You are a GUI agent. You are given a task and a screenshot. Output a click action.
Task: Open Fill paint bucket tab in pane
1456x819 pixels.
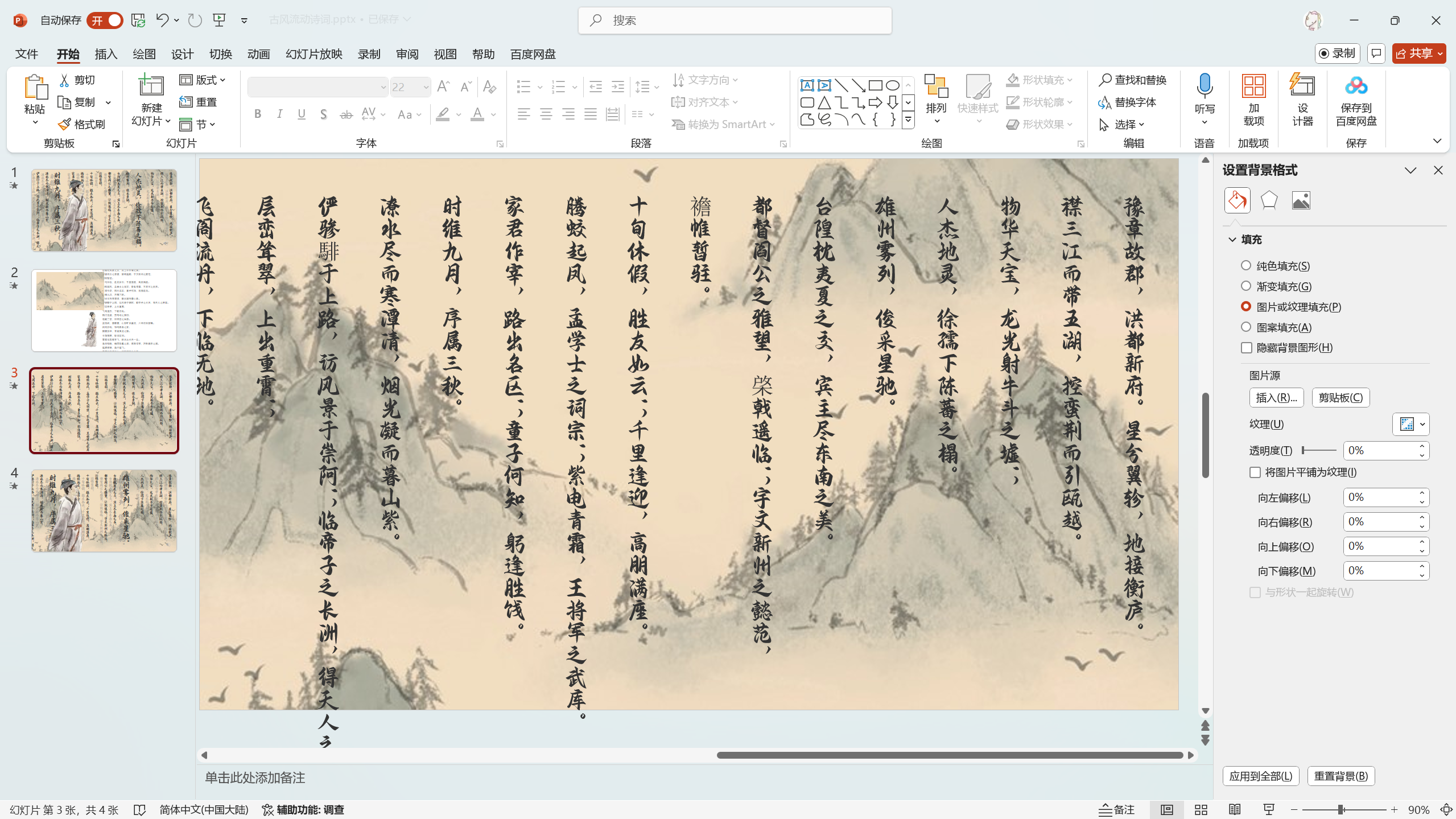(x=1237, y=200)
